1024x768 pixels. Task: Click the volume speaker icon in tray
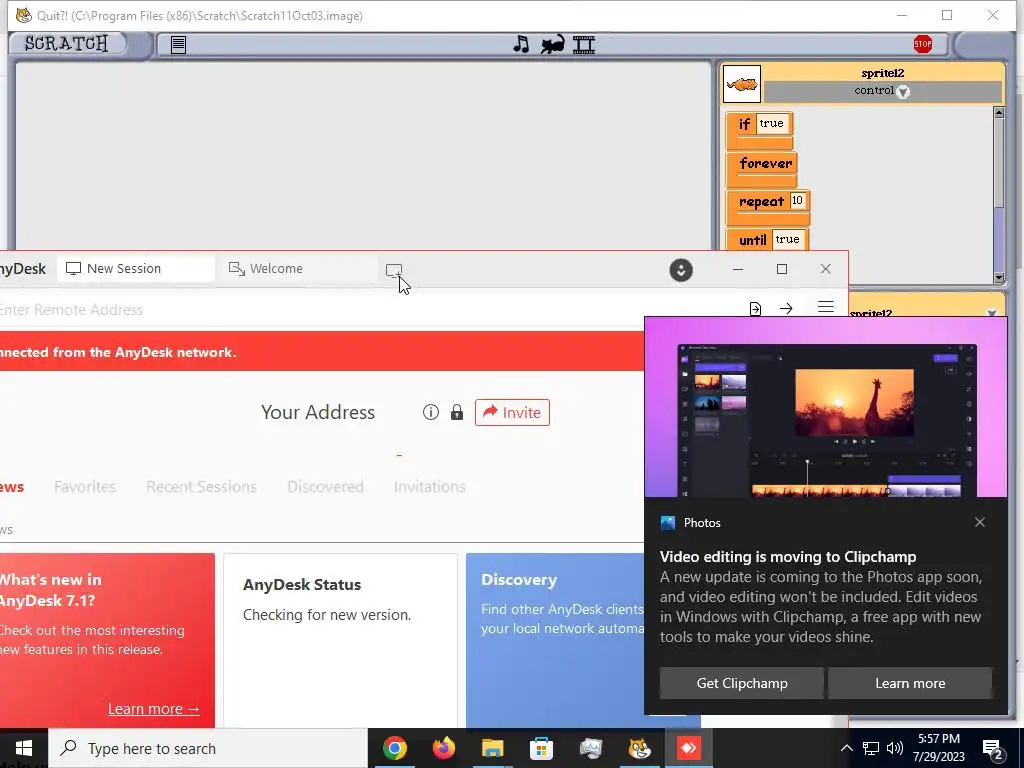click(x=895, y=748)
